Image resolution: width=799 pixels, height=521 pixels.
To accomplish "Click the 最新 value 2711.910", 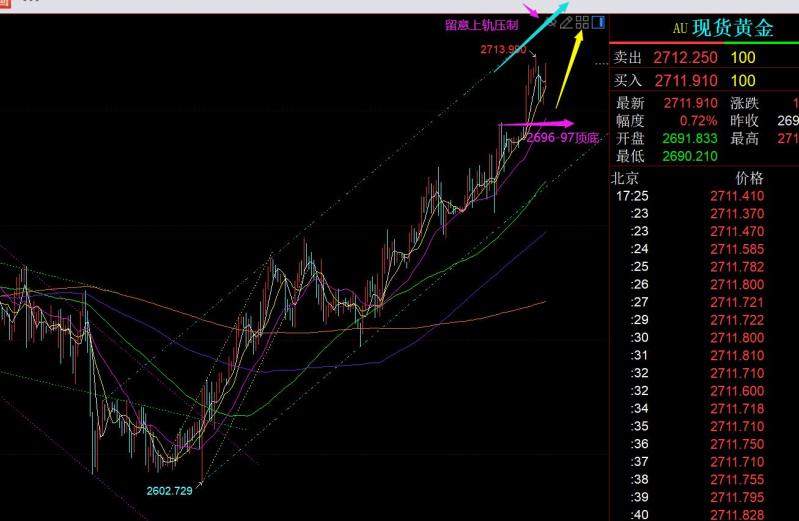I will (690, 103).
